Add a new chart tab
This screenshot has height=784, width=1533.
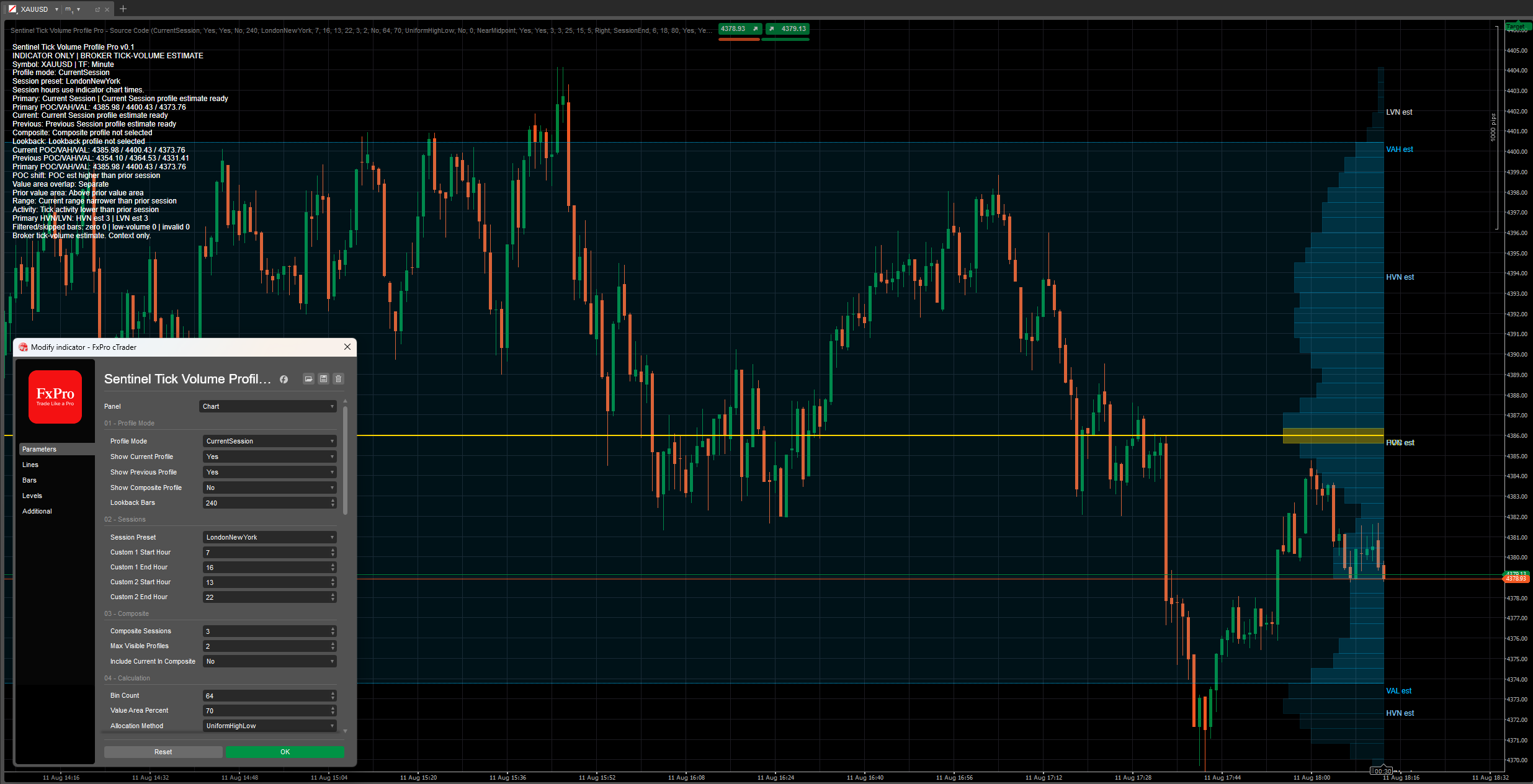[x=123, y=9]
